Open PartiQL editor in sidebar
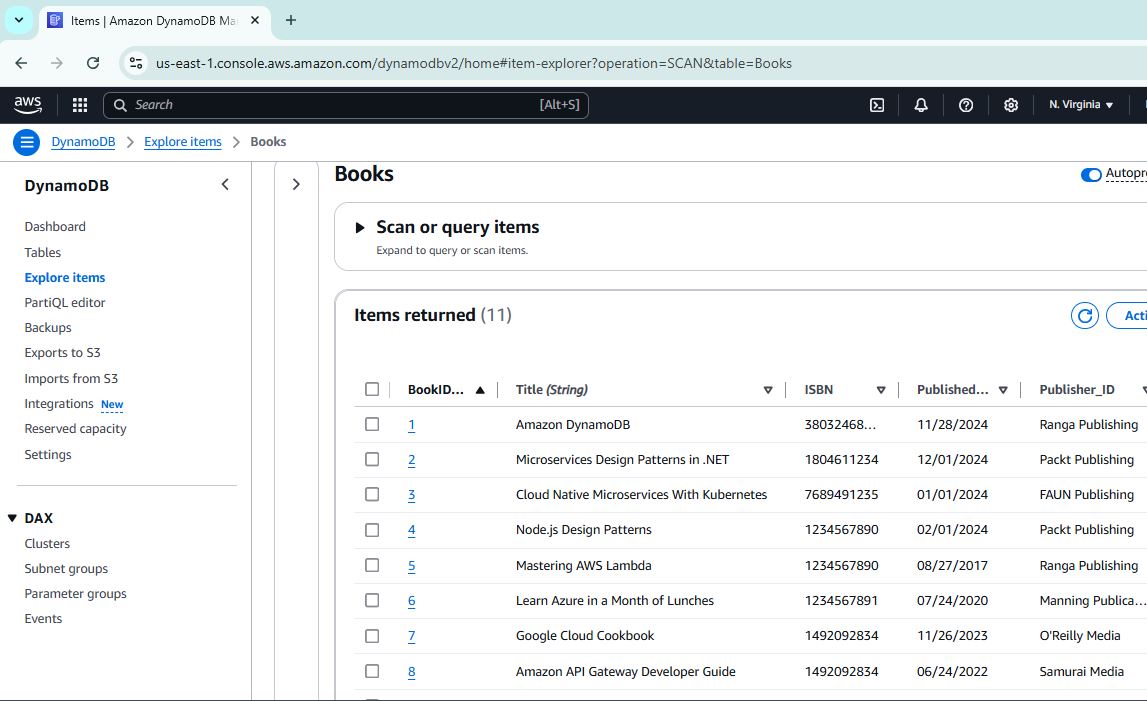 64,302
